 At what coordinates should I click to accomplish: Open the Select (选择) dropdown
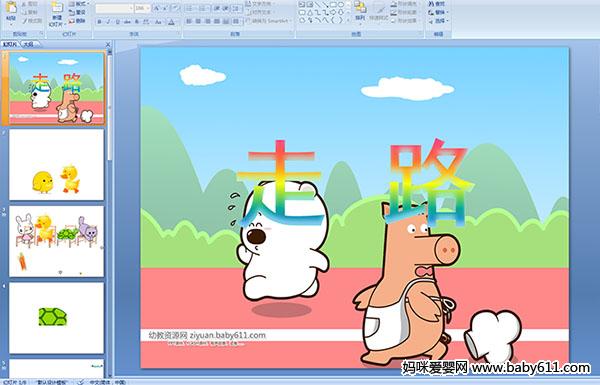coord(439,21)
